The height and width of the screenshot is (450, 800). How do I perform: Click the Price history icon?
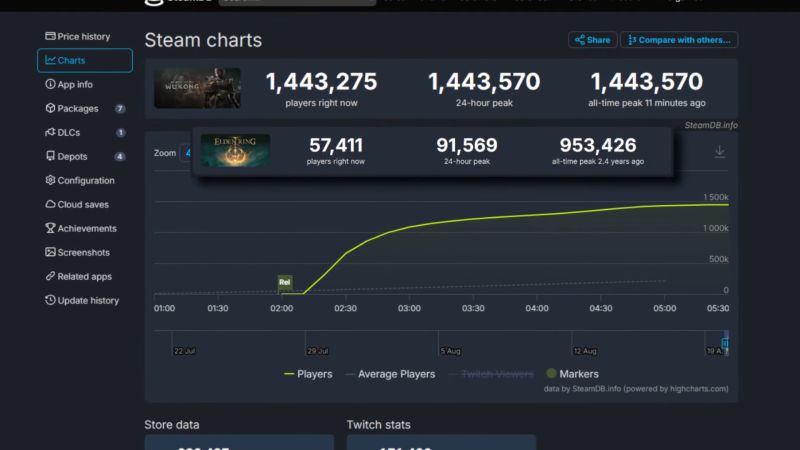pos(50,36)
